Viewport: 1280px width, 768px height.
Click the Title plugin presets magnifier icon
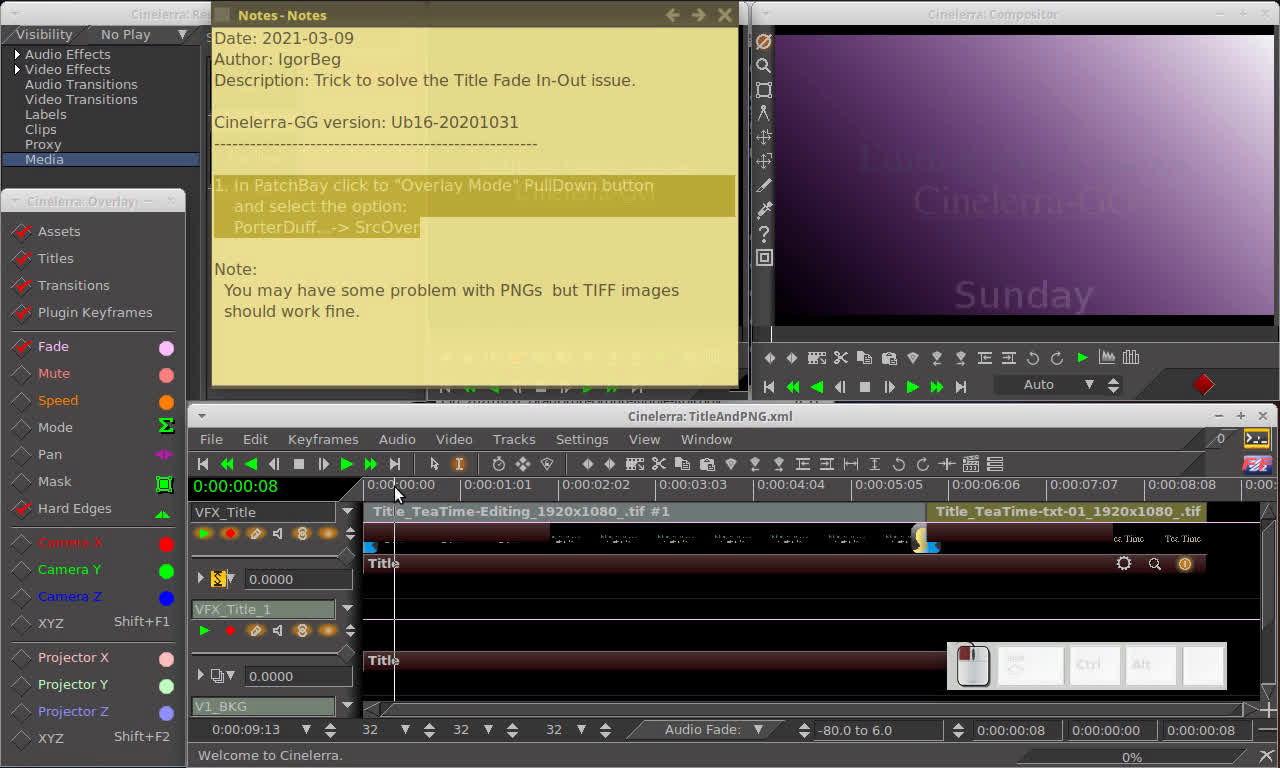(x=1155, y=564)
